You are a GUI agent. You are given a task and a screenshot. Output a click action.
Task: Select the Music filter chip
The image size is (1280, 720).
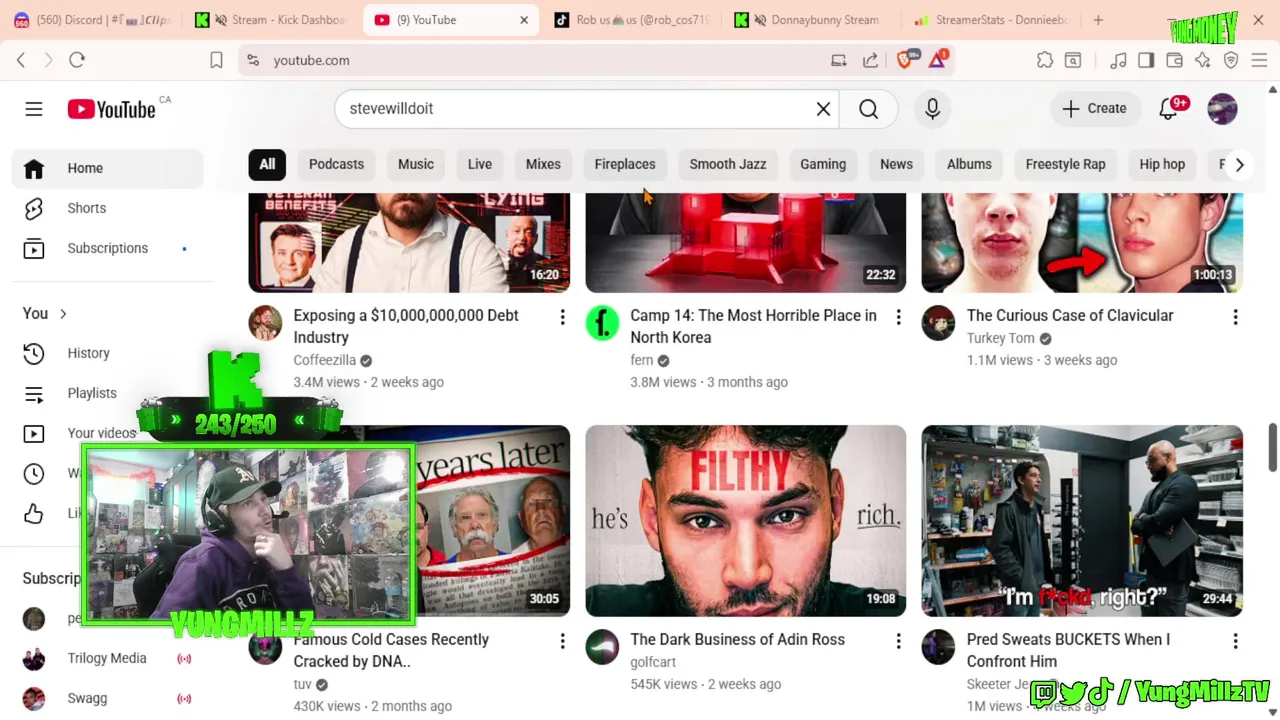point(416,164)
